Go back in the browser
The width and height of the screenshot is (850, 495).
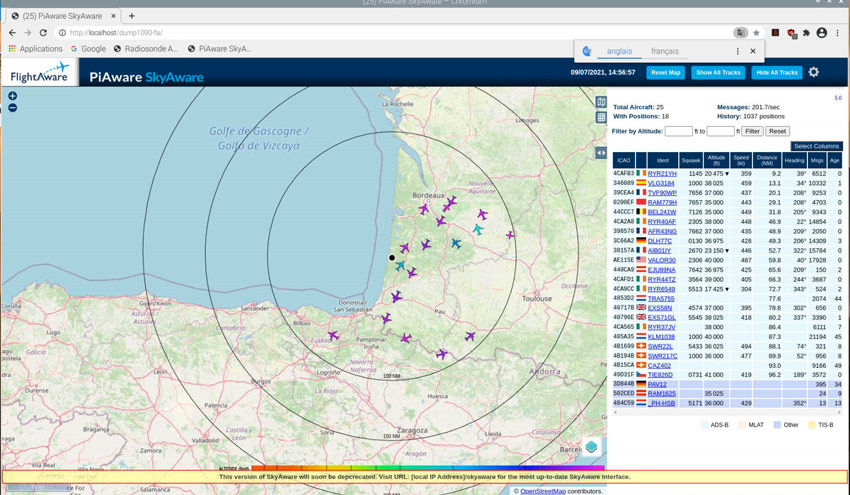[12, 33]
